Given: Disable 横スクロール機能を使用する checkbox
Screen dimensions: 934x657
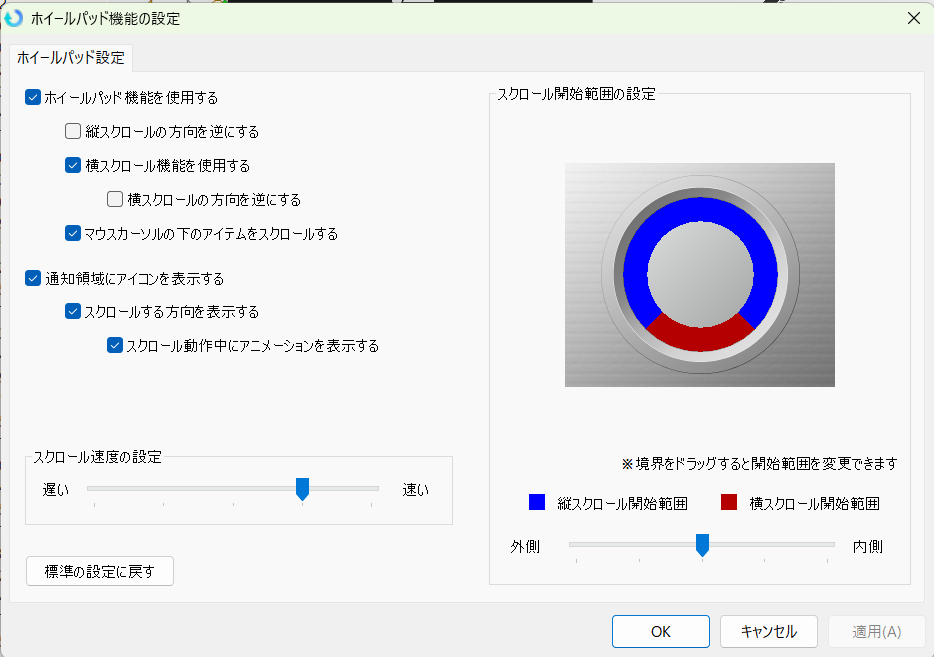Looking at the screenshot, I should 72,165.
